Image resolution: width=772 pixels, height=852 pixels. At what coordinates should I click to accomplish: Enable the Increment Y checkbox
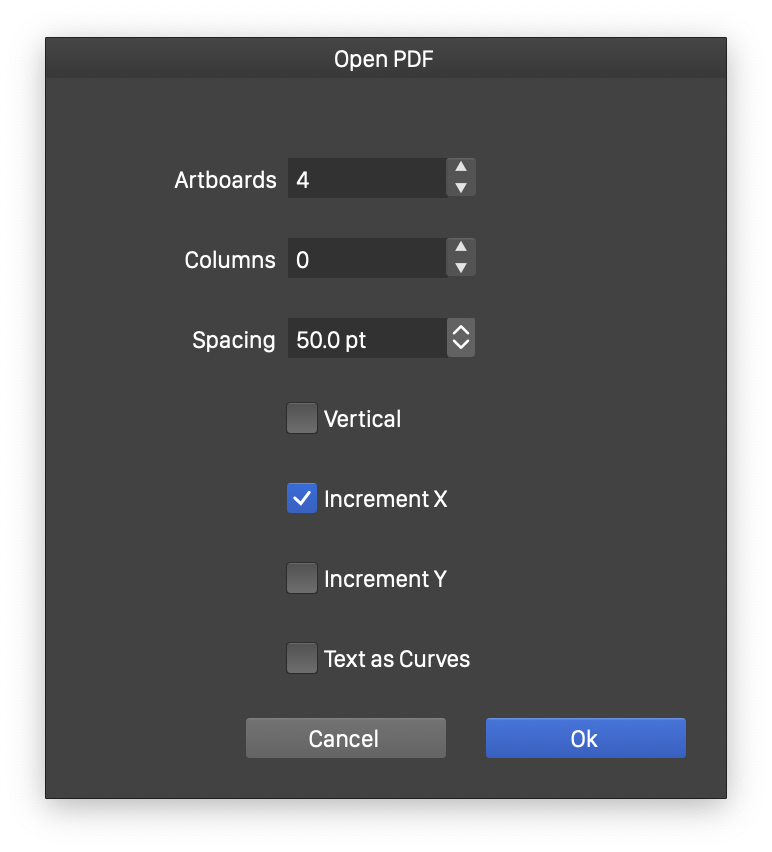tap(302, 578)
